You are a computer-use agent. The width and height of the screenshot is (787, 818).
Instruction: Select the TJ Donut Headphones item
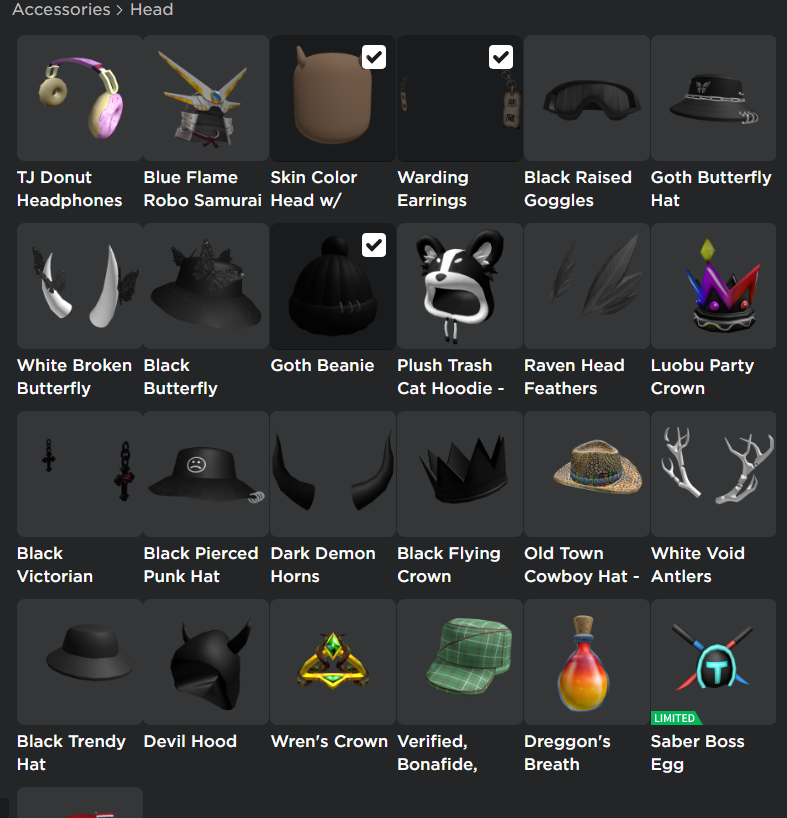coord(80,98)
